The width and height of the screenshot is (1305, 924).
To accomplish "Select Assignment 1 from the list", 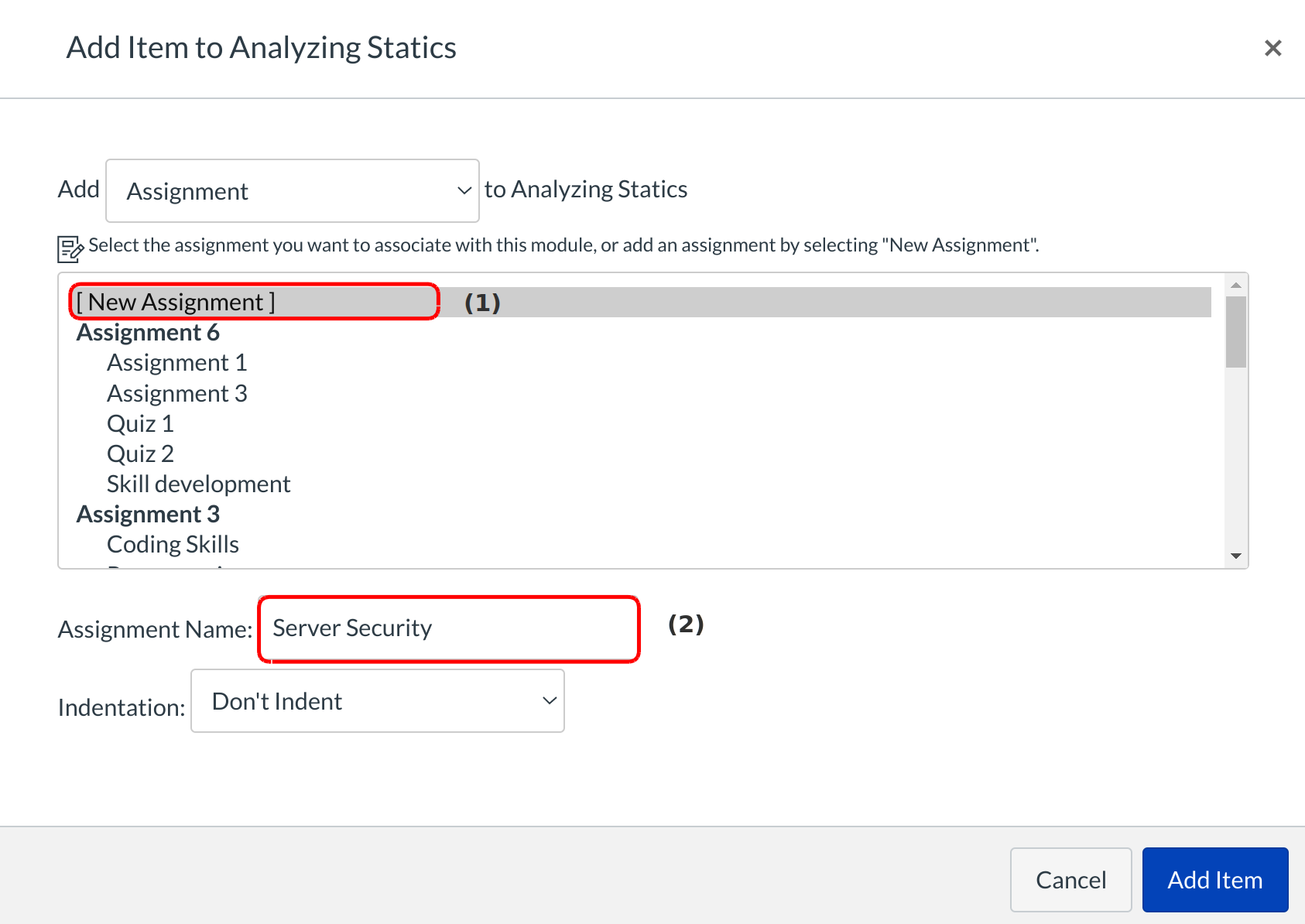I will [176, 363].
